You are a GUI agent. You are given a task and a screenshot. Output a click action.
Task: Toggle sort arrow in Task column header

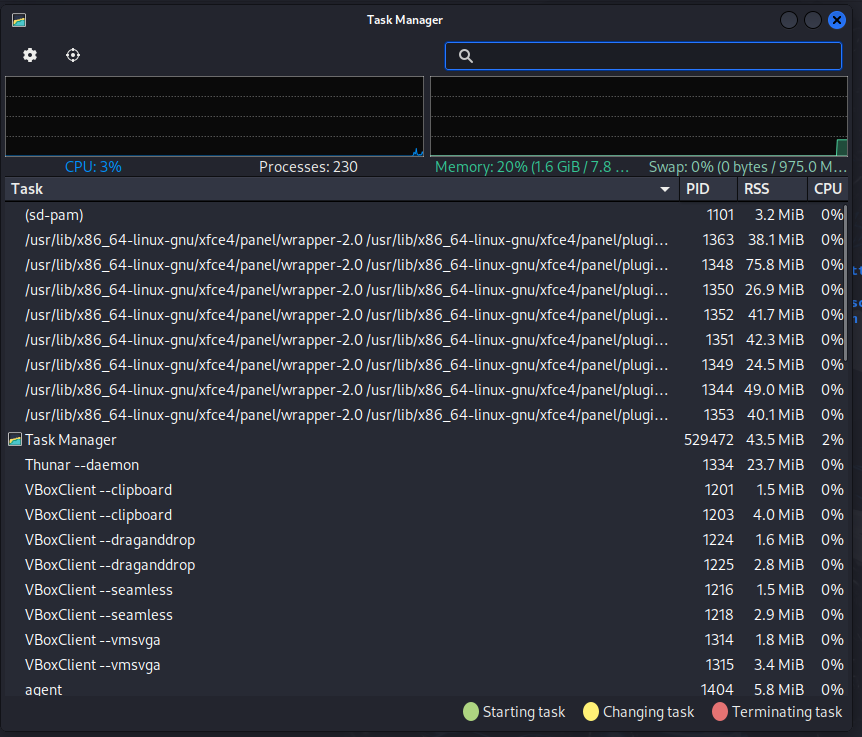click(665, 189)
